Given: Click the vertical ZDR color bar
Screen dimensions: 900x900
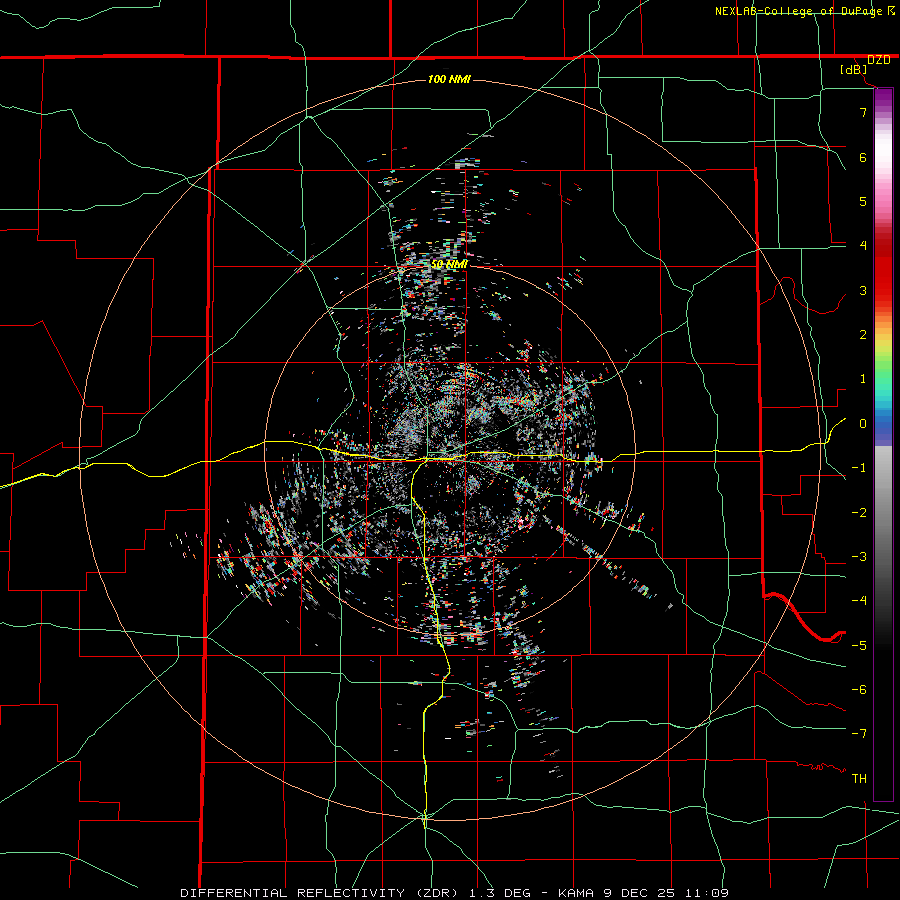Looking at the screenshot, I should (883, 445).
